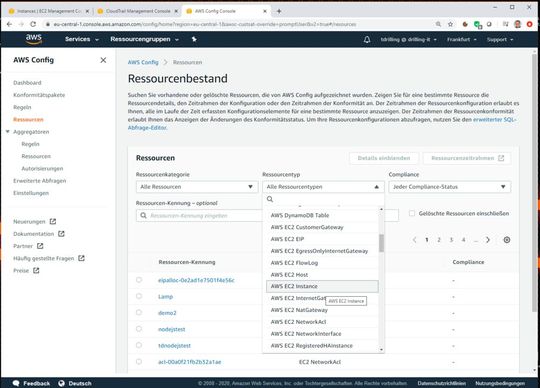Close the AWS Config Console tab

pos(265,11)
